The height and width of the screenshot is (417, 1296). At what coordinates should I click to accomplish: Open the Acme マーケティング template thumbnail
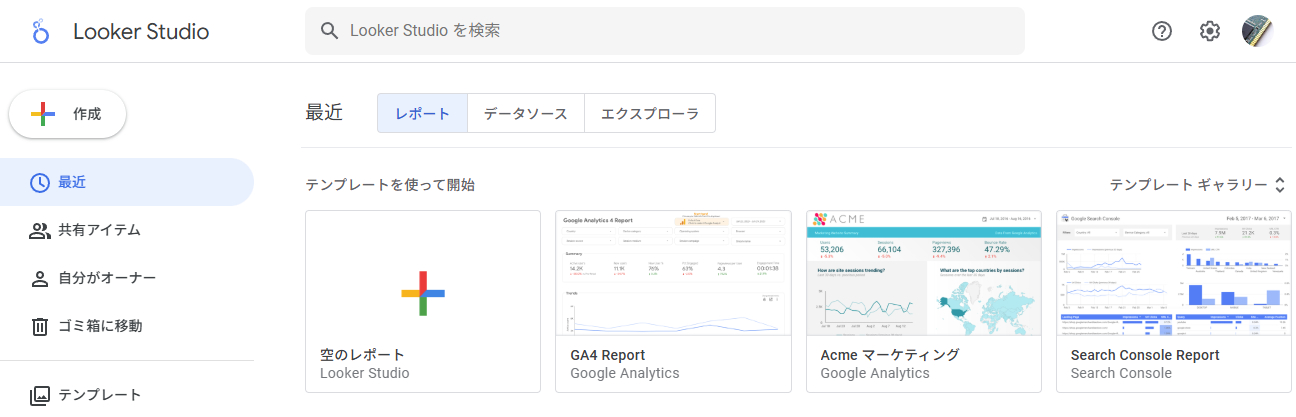click(x=923, y=273)
